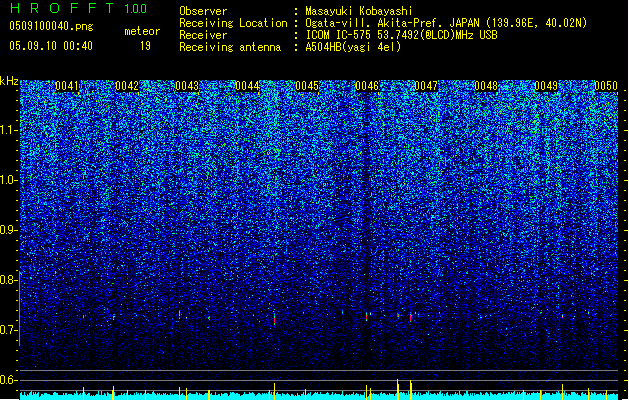The width and height of the screenshot is (629, 400).
Task: Click the Ogata-vill. Akita-Pref. JAPAN location text
Action: (x=446, y=23)
